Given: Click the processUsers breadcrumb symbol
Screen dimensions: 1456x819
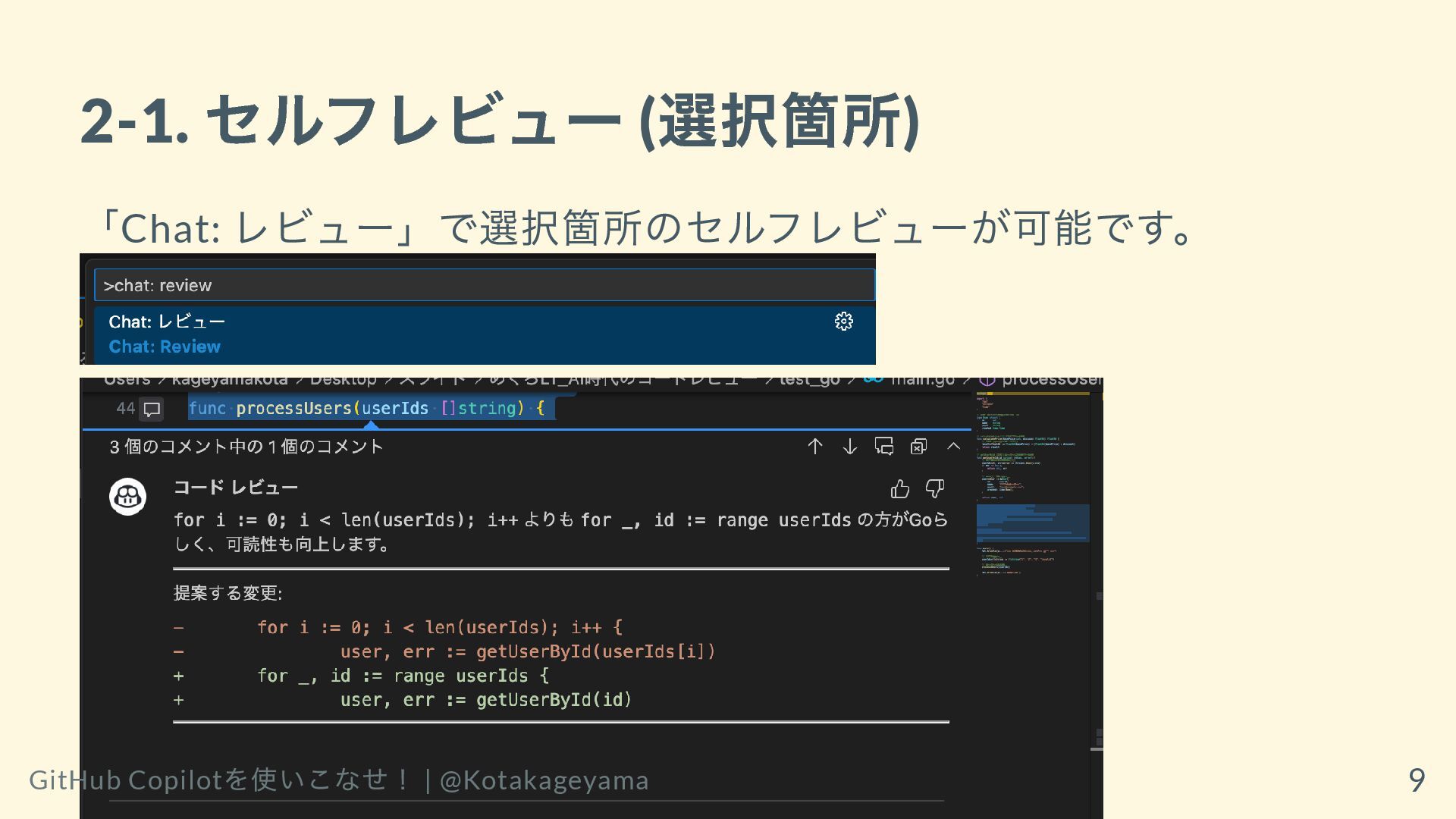Looking at the screenshot, I should point(1050,380).
